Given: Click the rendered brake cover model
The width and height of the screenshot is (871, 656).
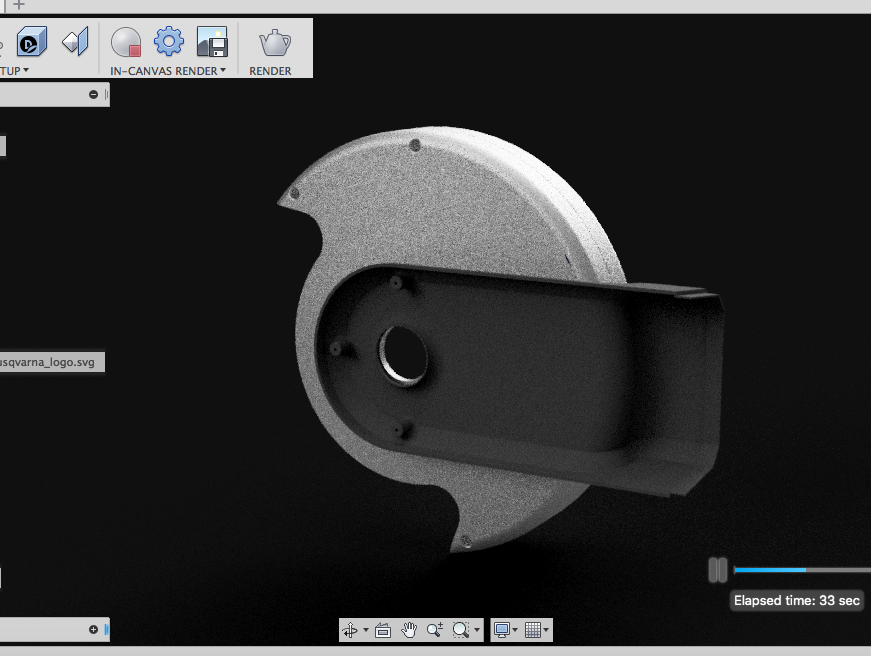Looking at the screenshot, I should tap(500, 339).
